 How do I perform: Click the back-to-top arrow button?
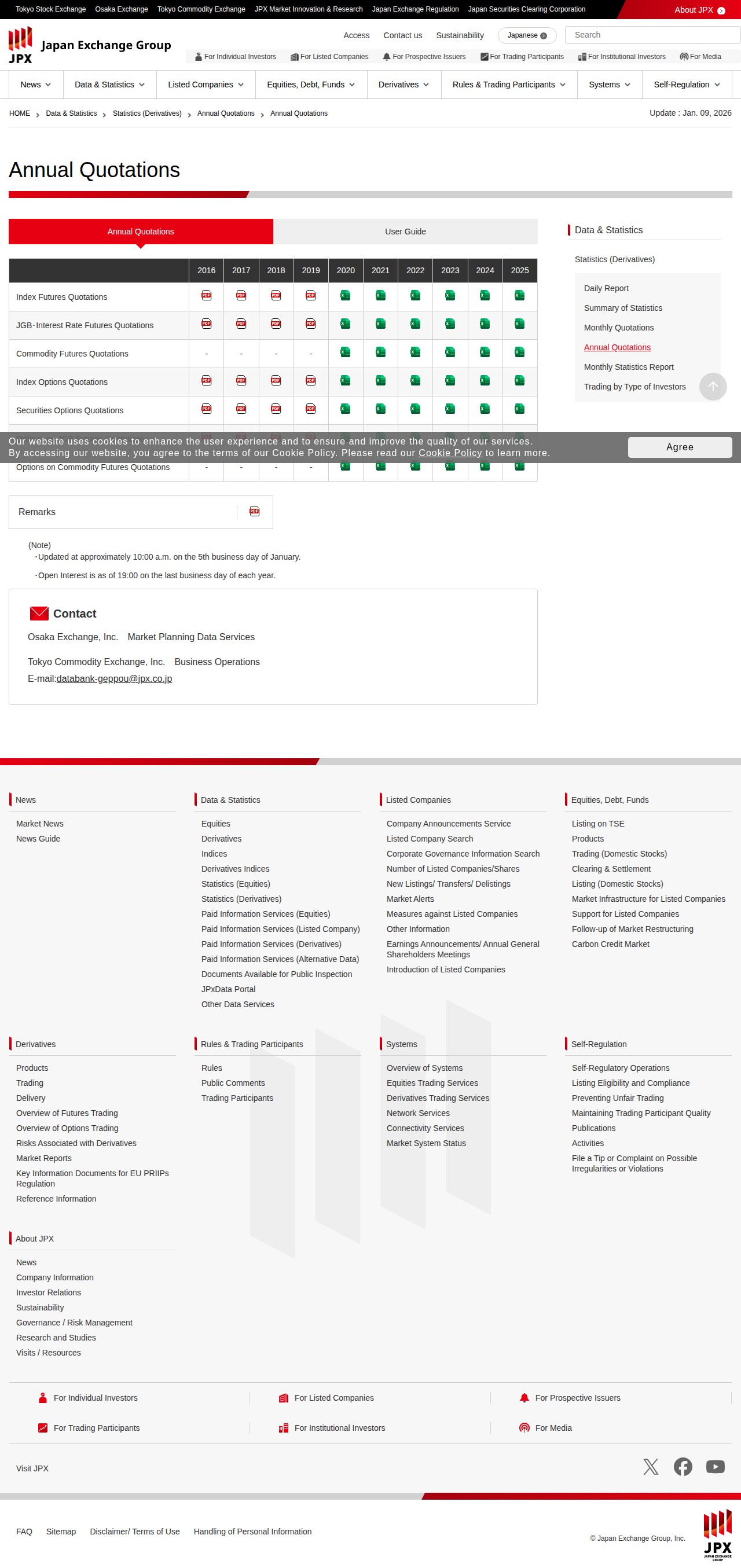(x=713, y=387)
